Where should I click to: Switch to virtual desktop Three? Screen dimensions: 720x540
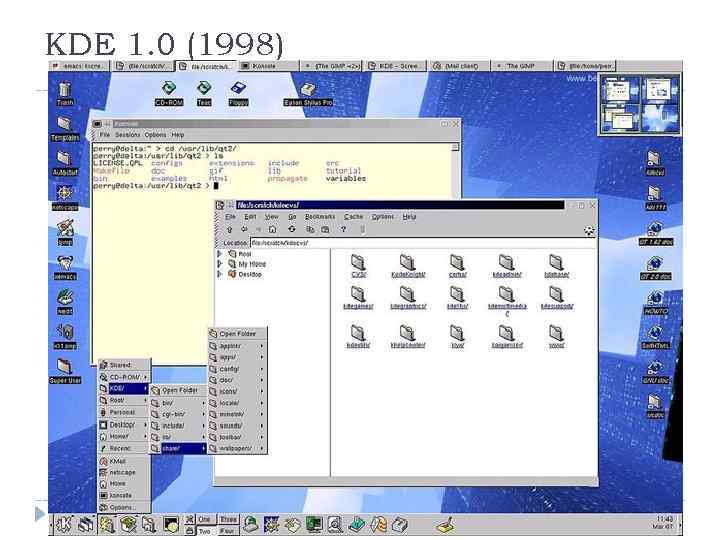(228, 520)
